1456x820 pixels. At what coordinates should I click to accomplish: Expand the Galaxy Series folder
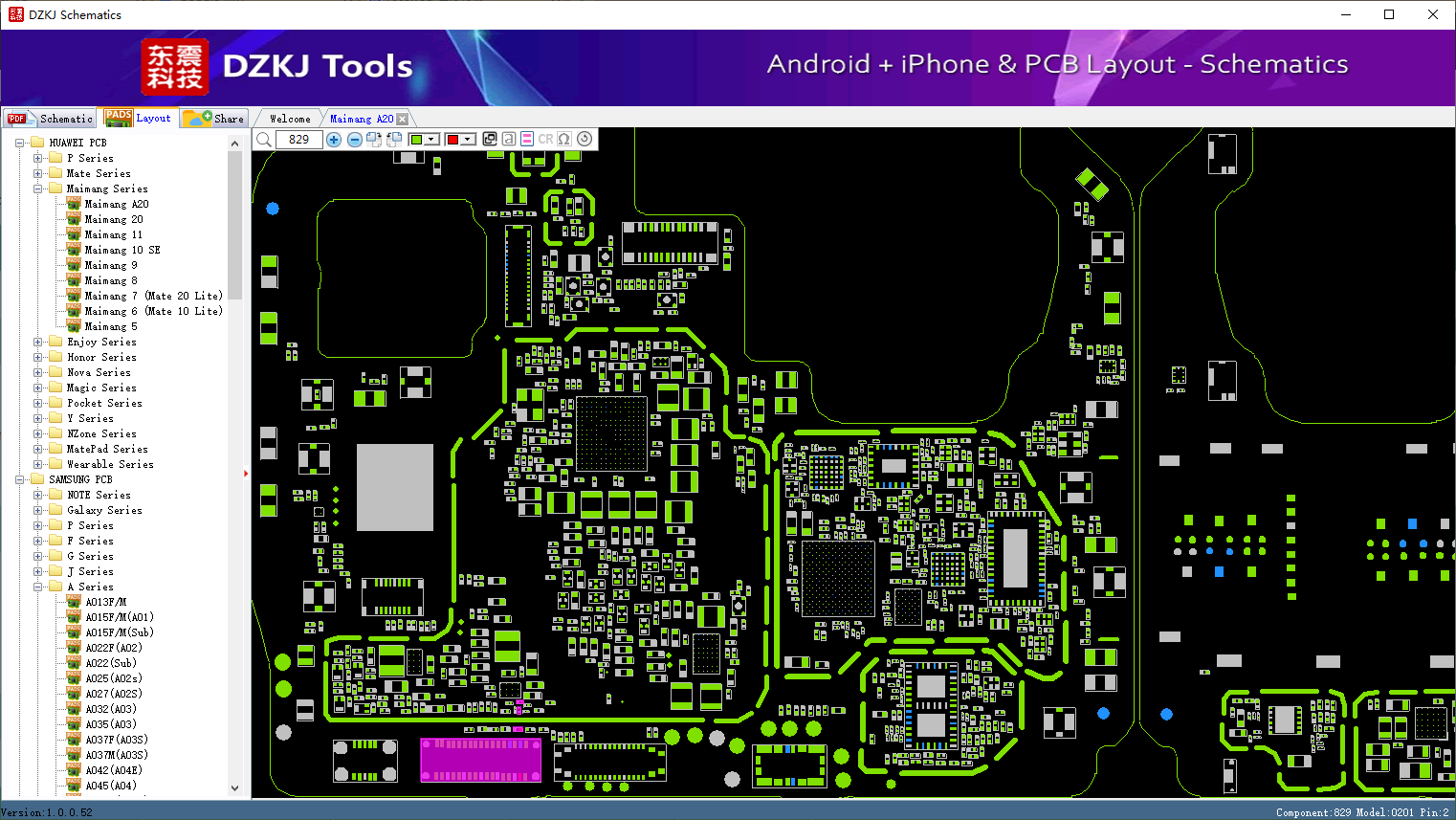click(x=37, y=510)
